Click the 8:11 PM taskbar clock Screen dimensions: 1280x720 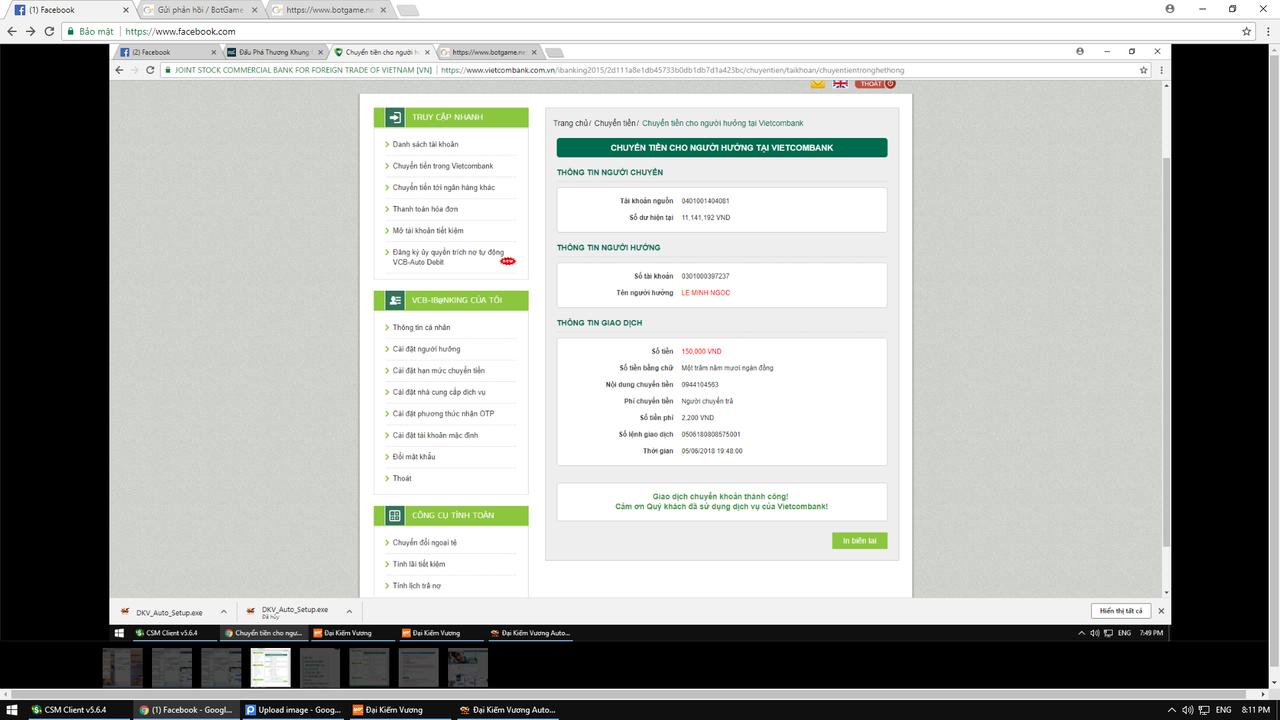[1255, 710]
